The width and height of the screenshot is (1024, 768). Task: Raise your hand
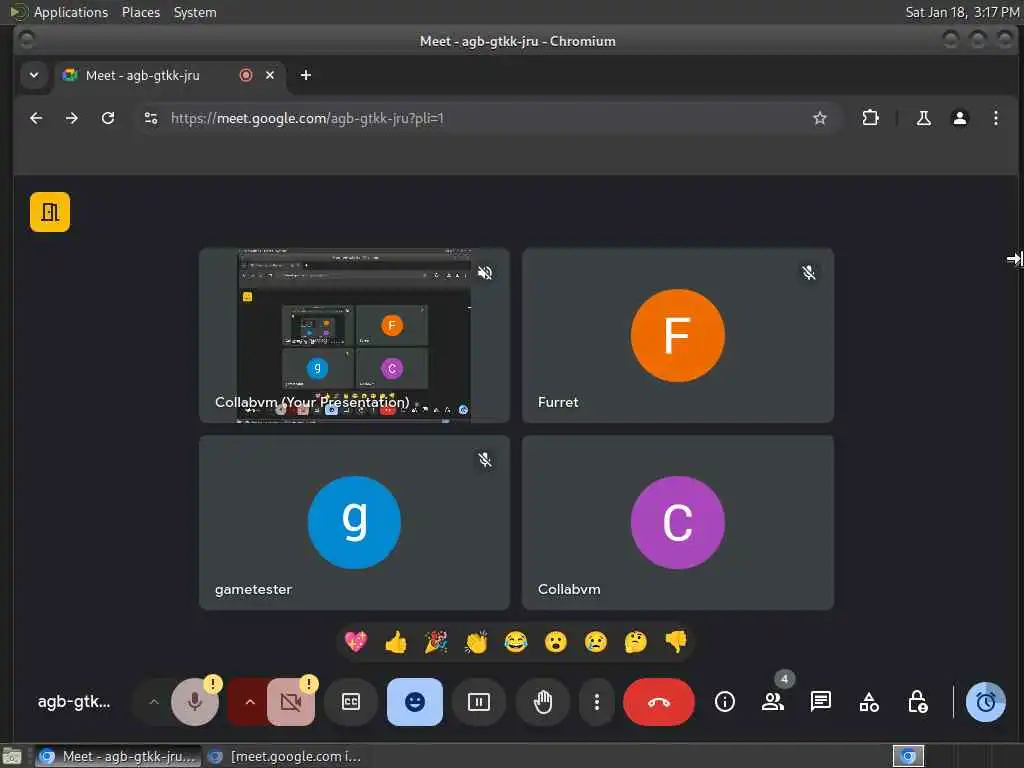(x=543, y=702)
